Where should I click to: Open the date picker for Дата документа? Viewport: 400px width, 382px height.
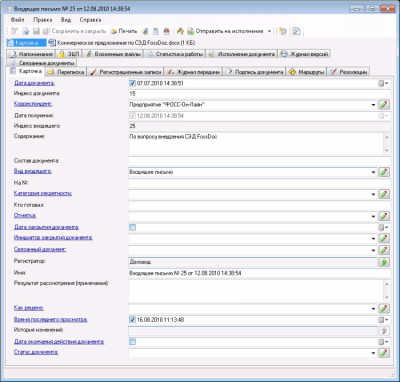pos(383,83)
